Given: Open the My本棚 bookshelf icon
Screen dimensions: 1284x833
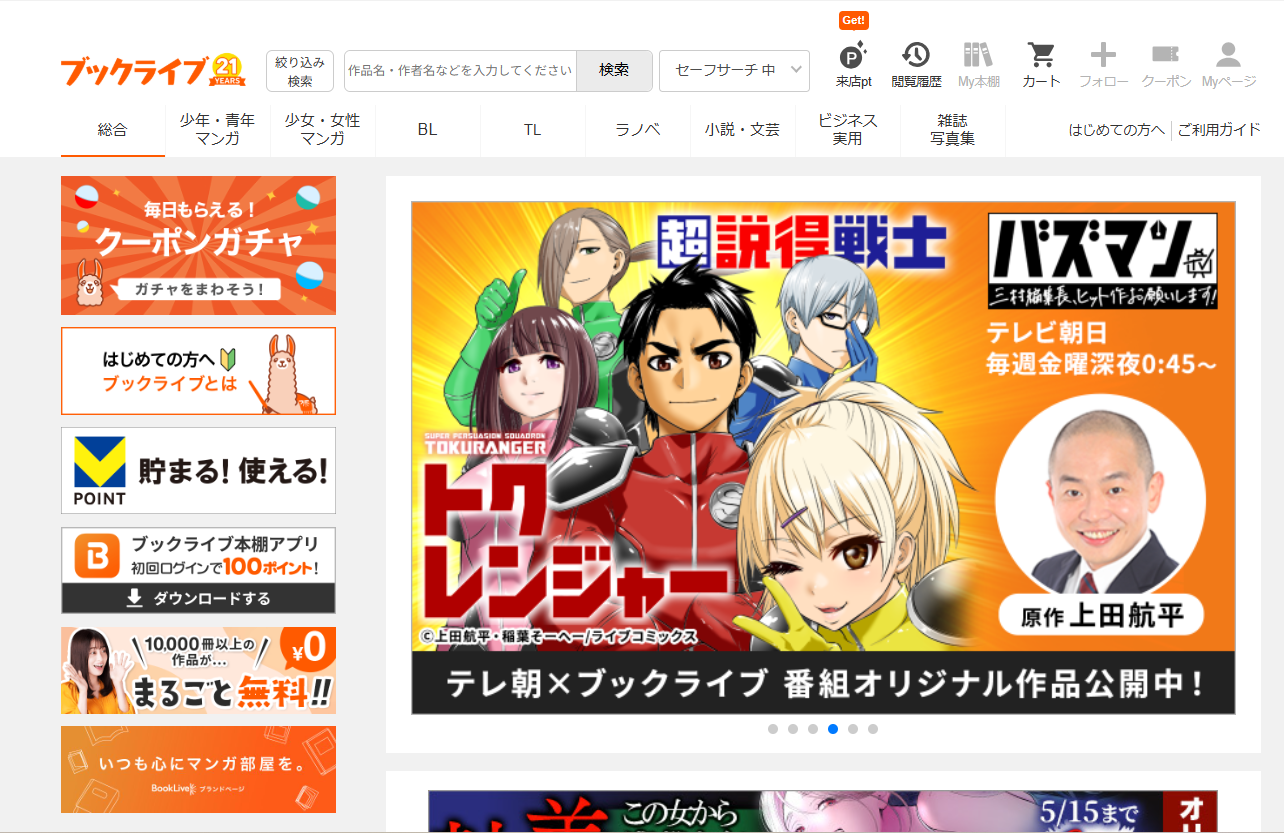Looking at the screenshot, I should point(978,66).
